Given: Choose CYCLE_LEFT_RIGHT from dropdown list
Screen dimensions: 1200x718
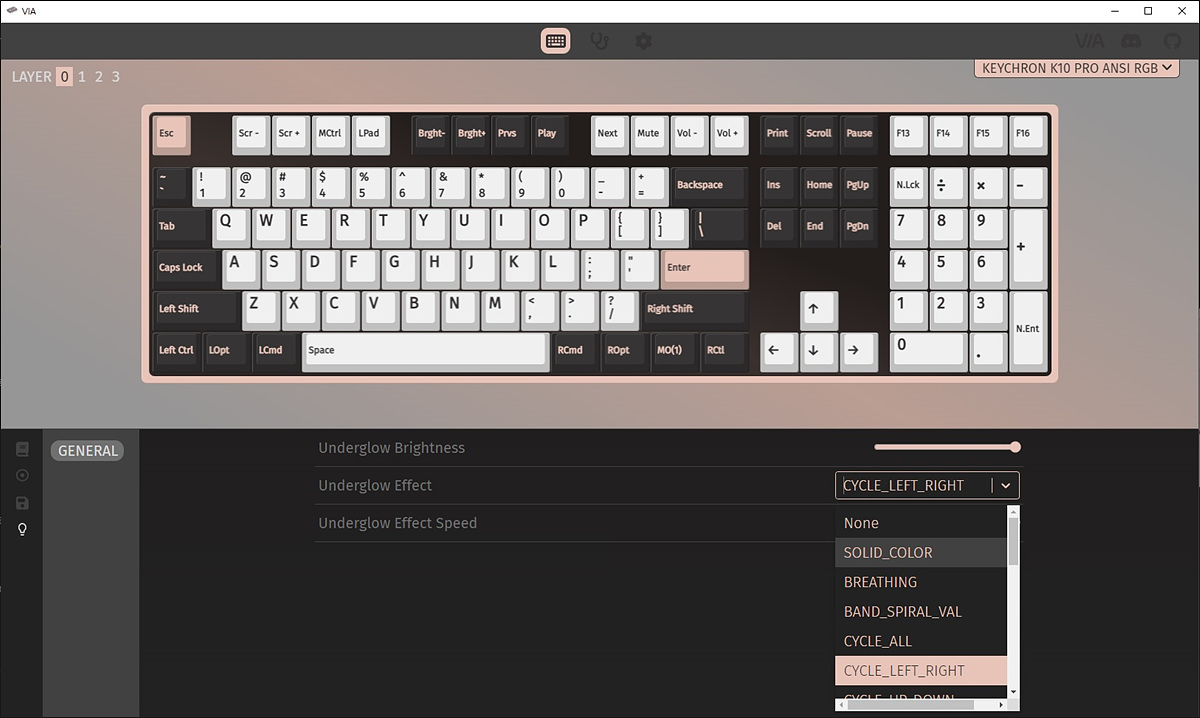Looking at the screenshot, I should pos(920,671).
